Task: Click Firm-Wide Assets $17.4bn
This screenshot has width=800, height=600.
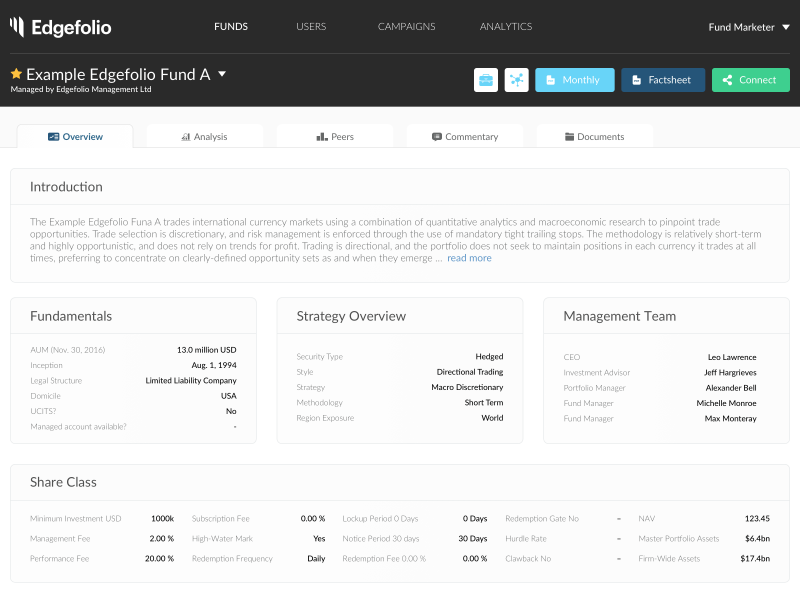Action: click(x=755, y=559)
